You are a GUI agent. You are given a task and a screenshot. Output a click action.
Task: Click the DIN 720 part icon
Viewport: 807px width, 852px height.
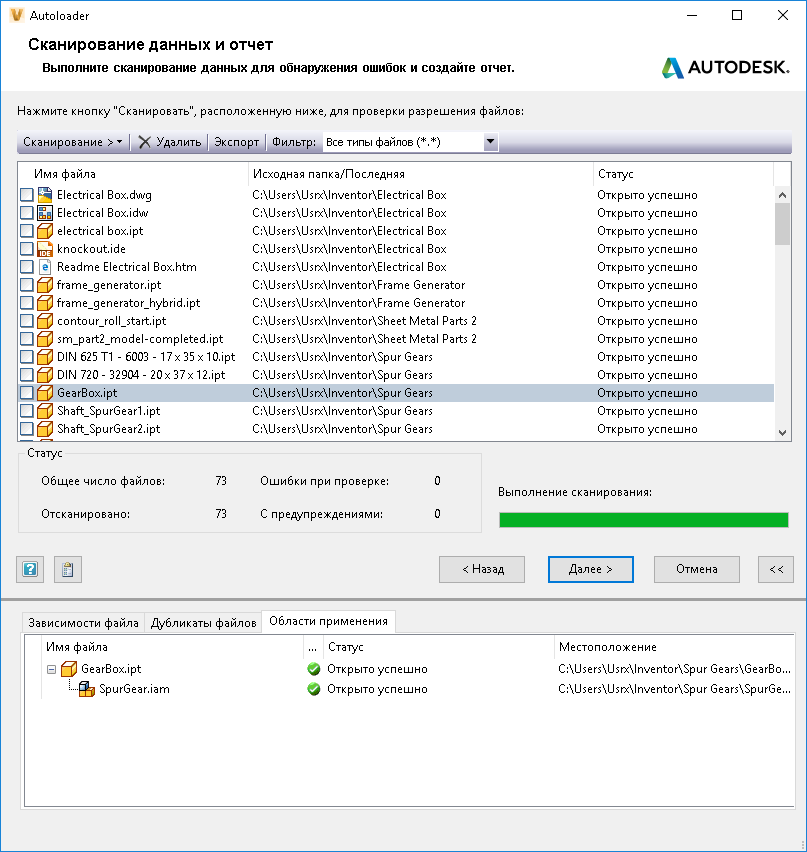(45, 374)
